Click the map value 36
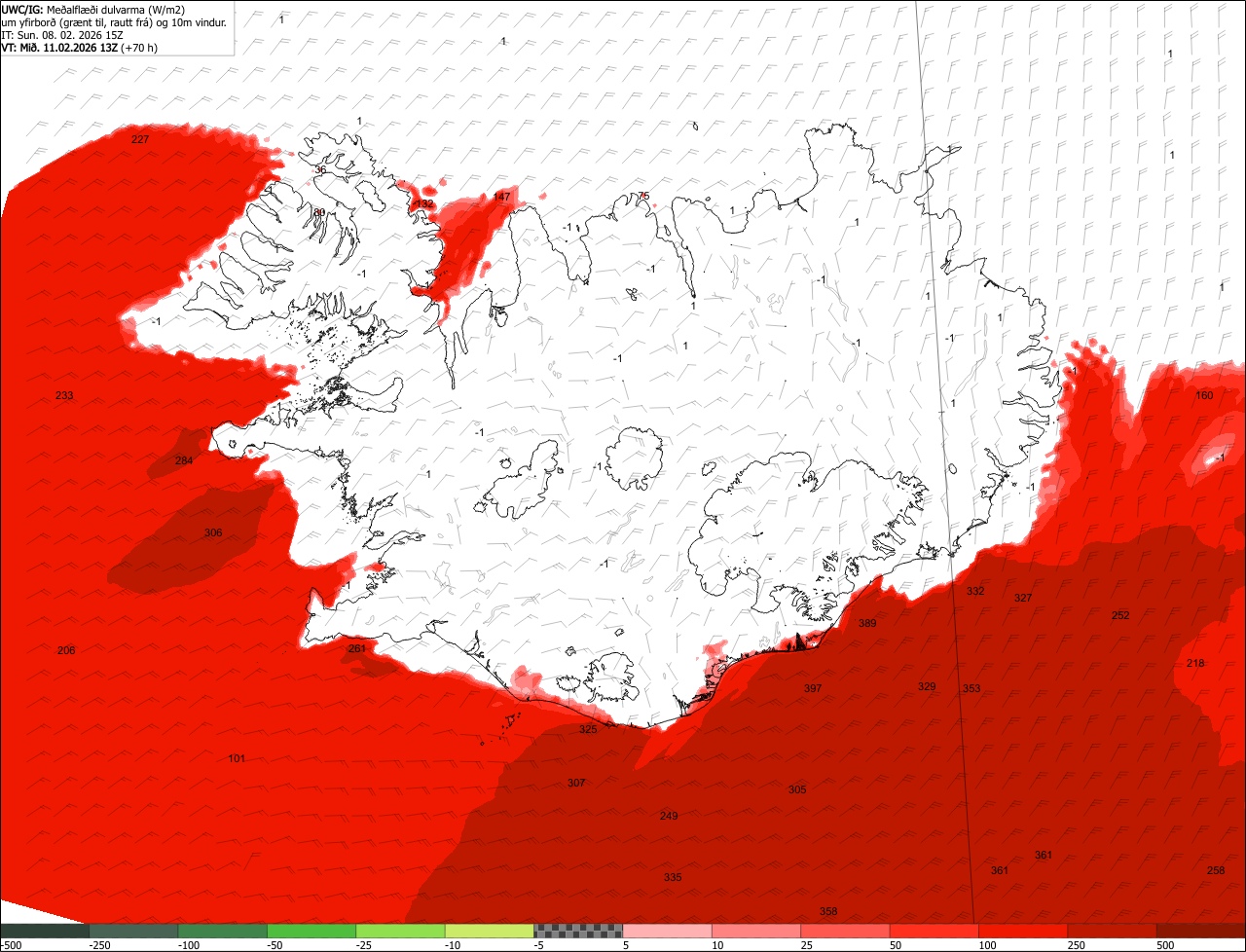Screen dimensions: 1246x952 point(321,169)
